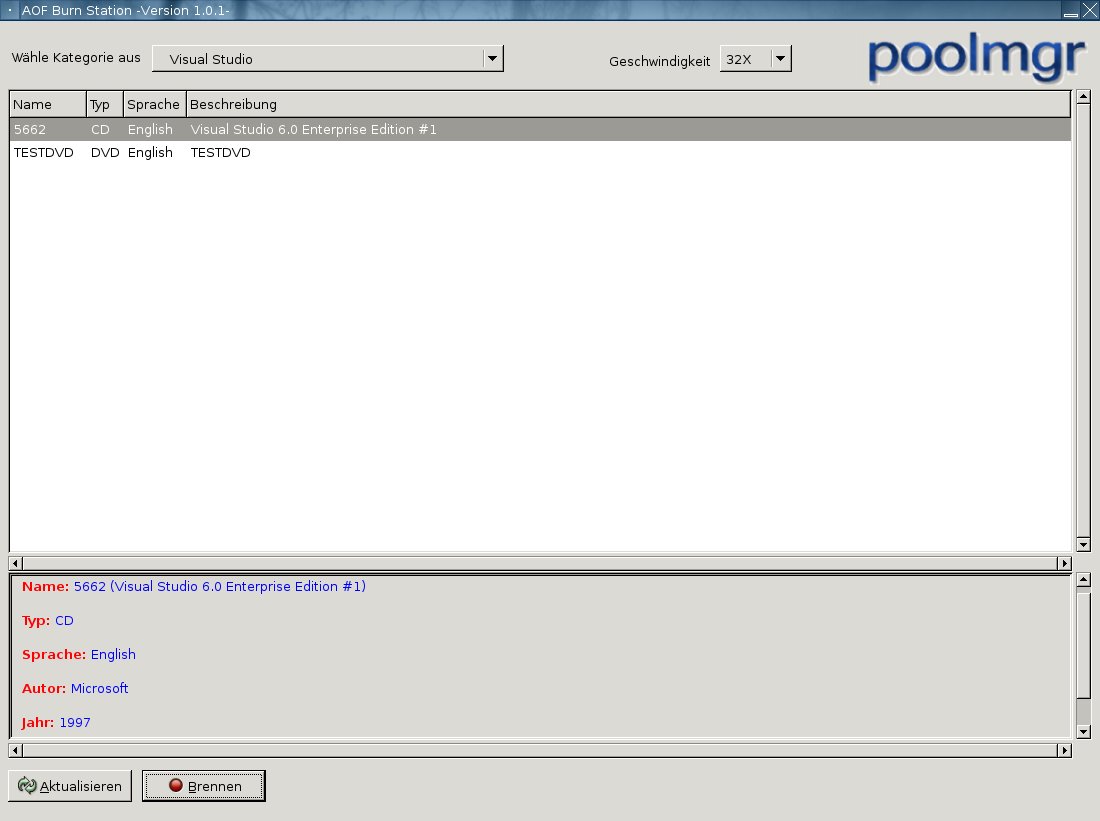Sort the list by Name column header
Viewport: 1100px width, 821px height.
[48, 105]
